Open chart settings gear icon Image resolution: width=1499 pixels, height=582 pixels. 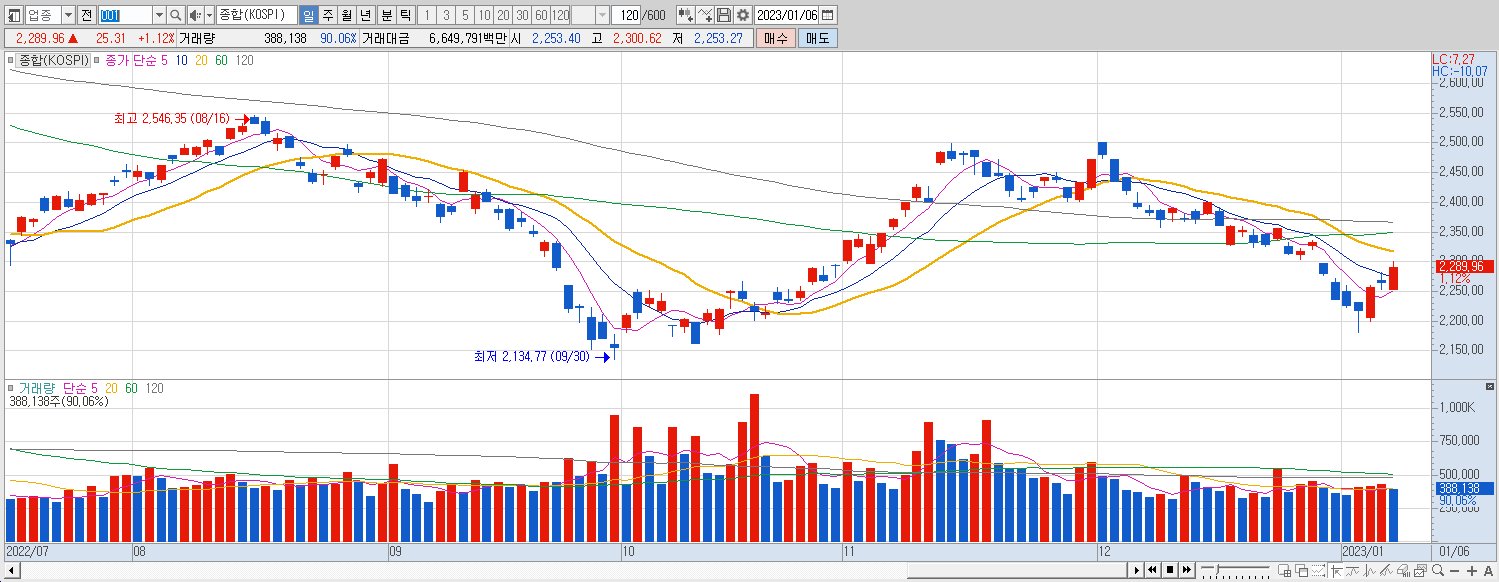(x=742, y=15)
